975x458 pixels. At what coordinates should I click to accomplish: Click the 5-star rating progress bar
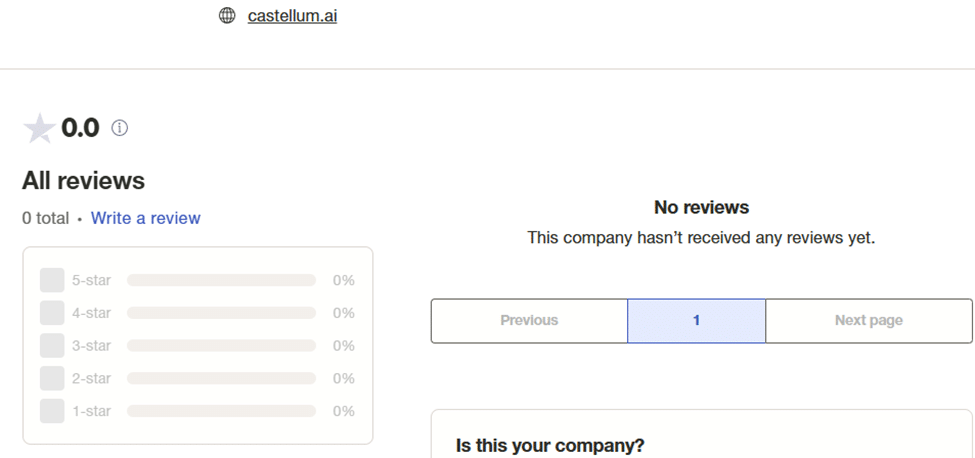tap(221, 280)
